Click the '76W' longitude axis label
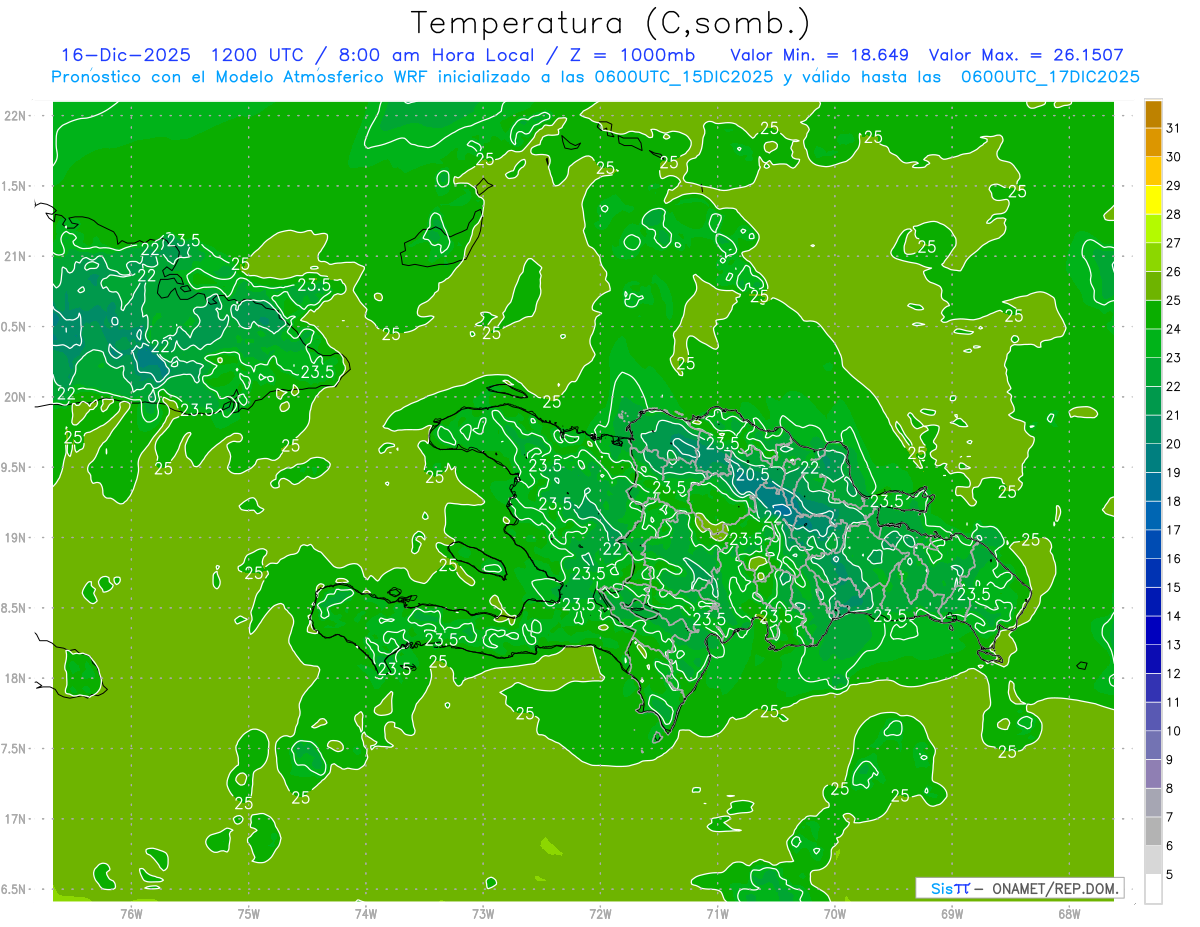Viewport: 1200px width, 927px height. point(131,913)
